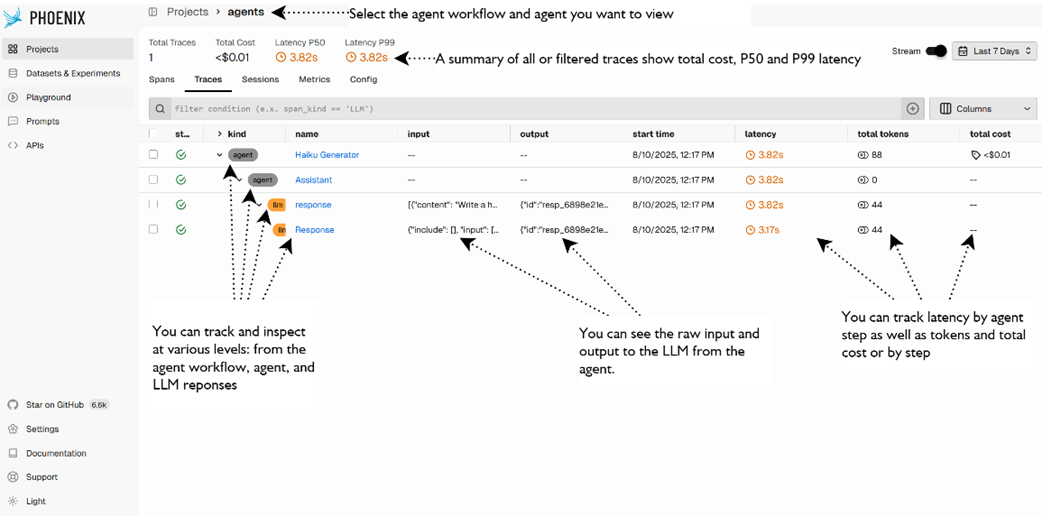
Task: Select all rows with header checkbox
Action: pyautogui.click(x=153, y=133)
